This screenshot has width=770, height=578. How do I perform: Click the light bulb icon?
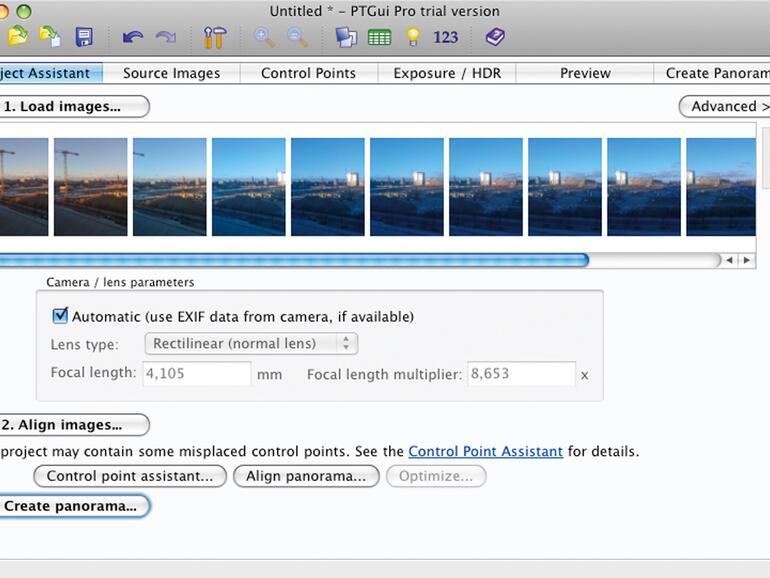pyautogui.click(x=412, y=37)
